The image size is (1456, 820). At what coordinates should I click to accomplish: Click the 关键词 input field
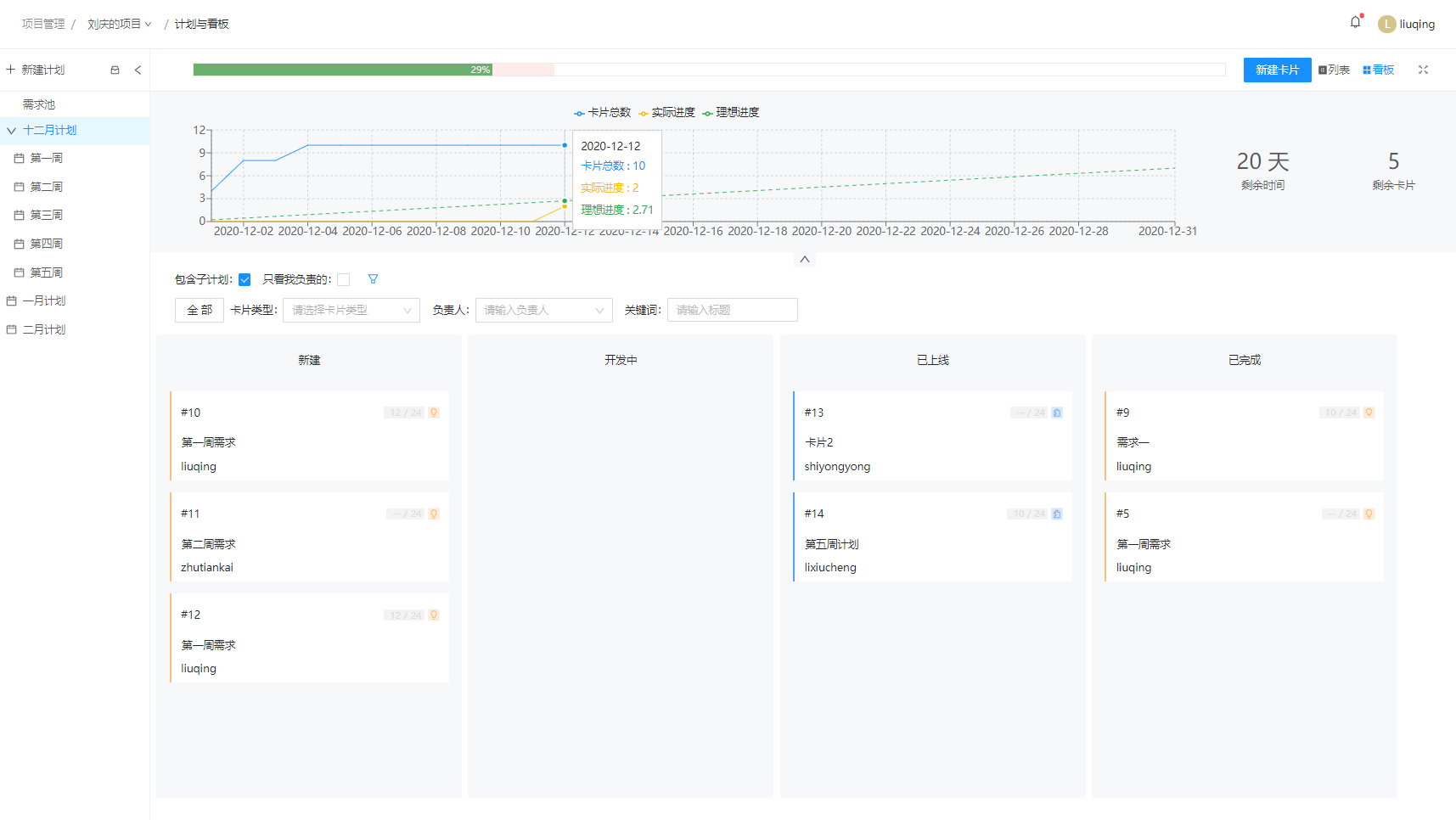tap(732, 310)
